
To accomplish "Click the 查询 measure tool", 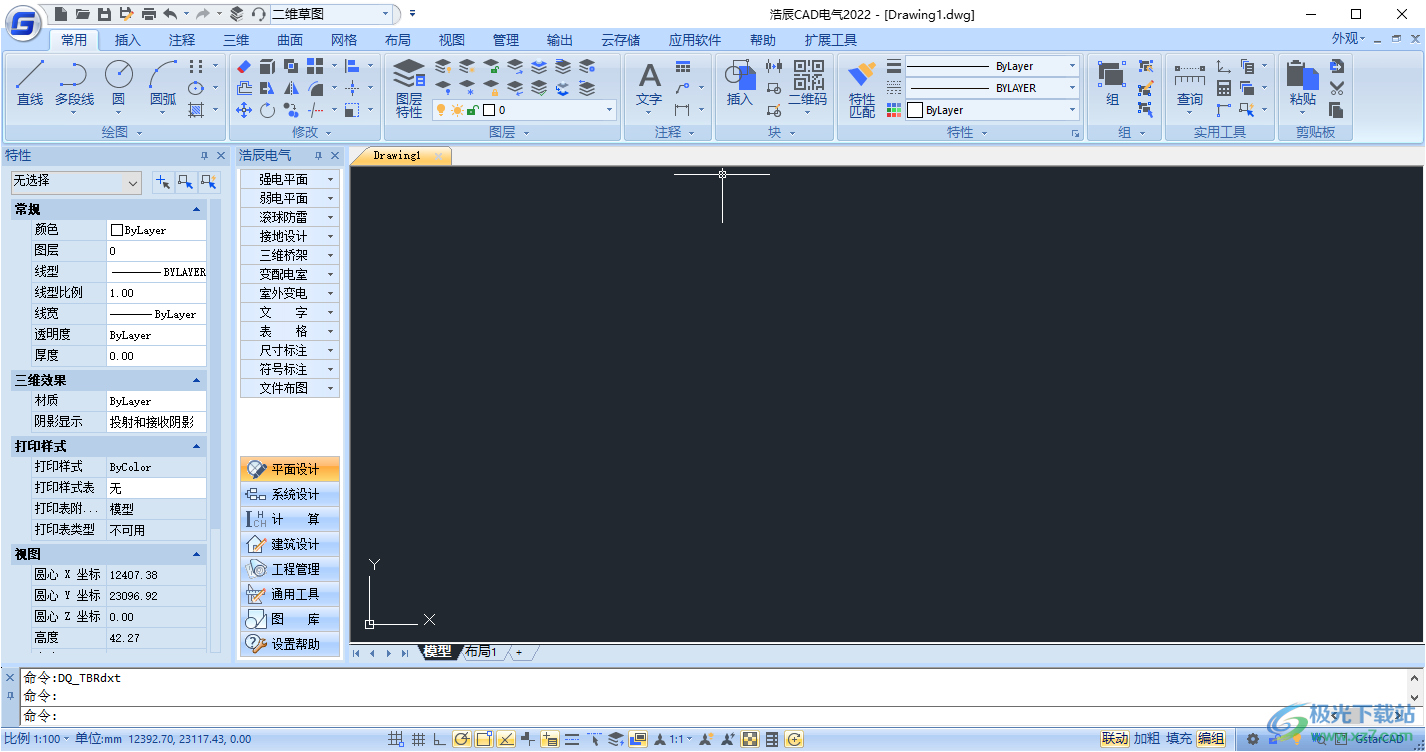I will pos(1190,84).
